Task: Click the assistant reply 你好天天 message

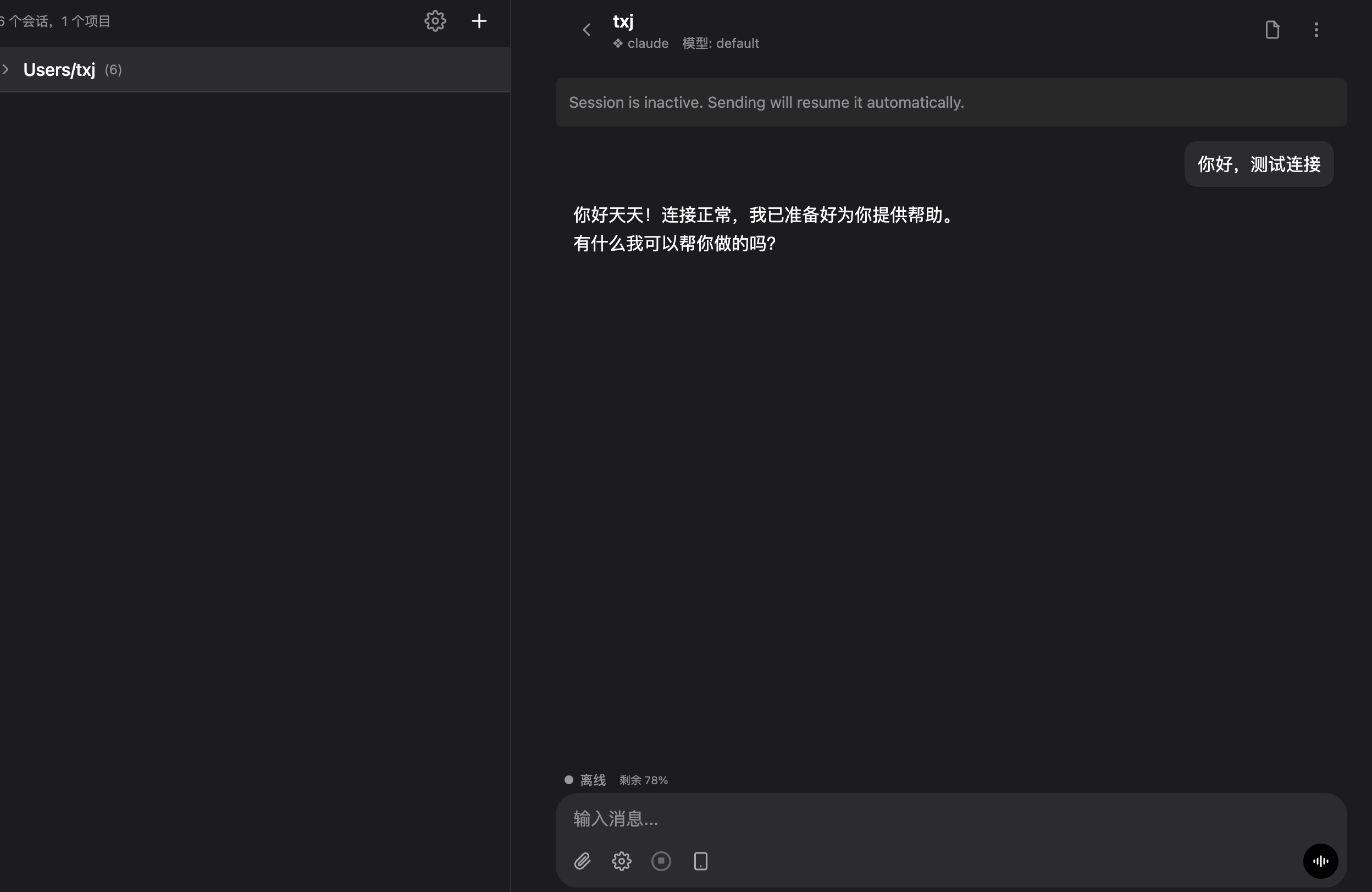Action: [x=765, y=229]
